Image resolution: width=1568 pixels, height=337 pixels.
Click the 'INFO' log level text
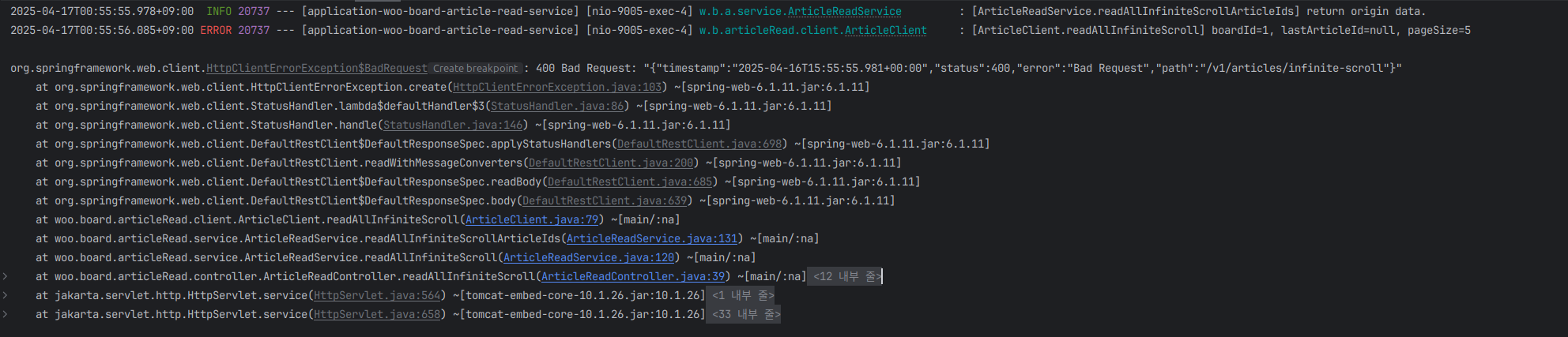tap(219, 12)
